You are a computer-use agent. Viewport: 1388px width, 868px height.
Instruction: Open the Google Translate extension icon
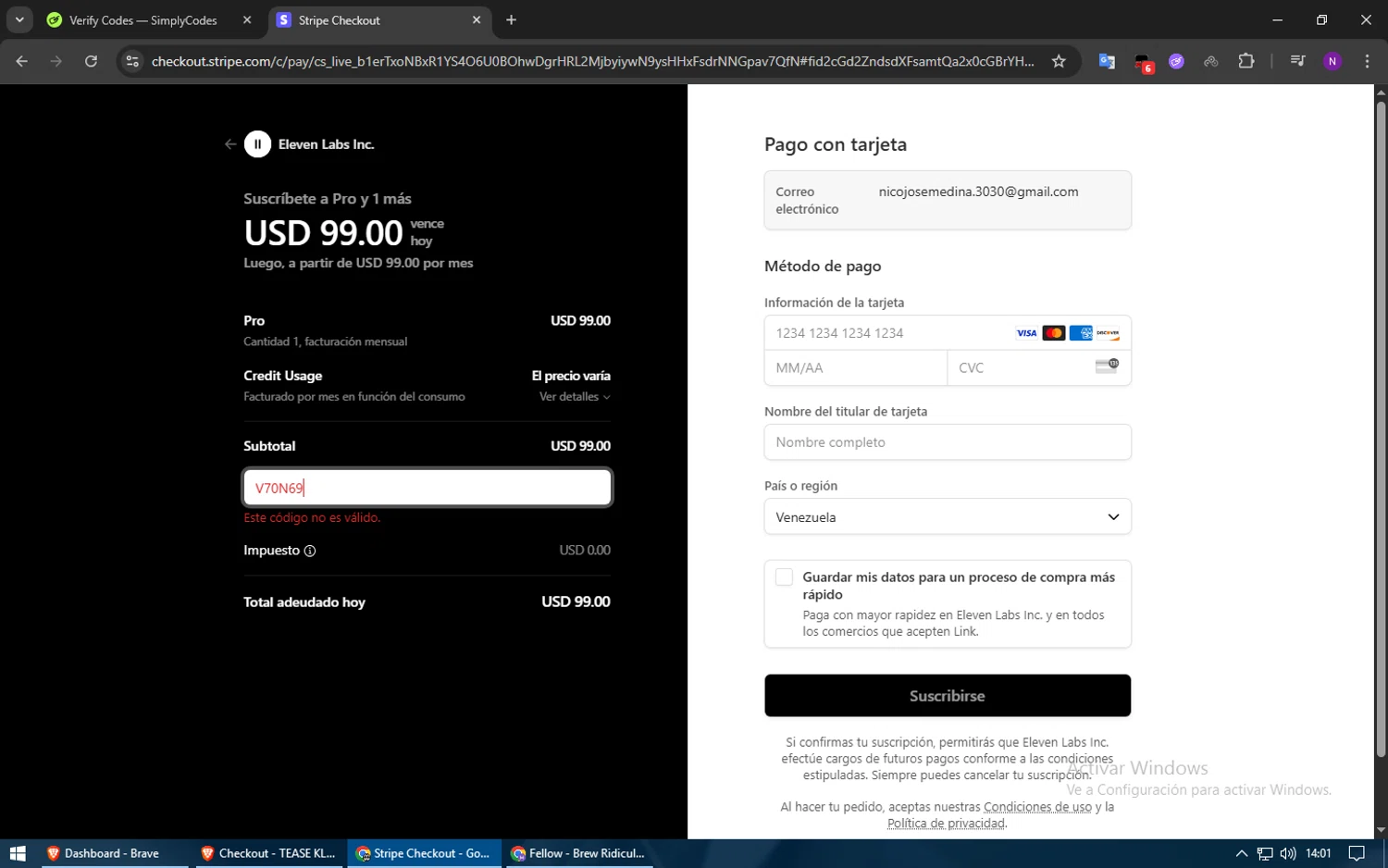1107,61
